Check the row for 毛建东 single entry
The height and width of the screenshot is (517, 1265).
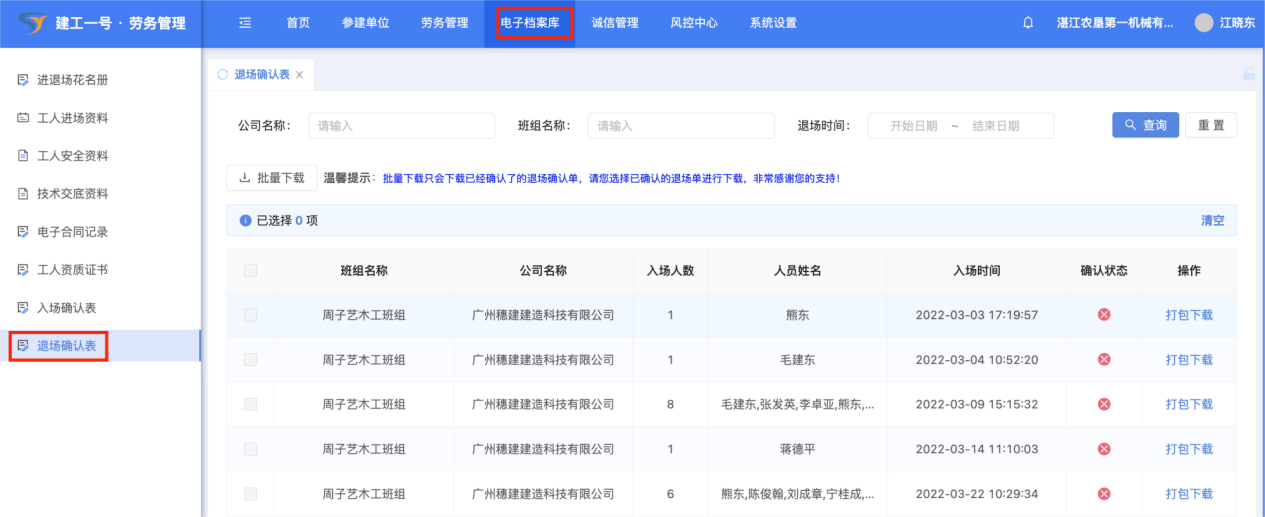(x=250, y=360)
